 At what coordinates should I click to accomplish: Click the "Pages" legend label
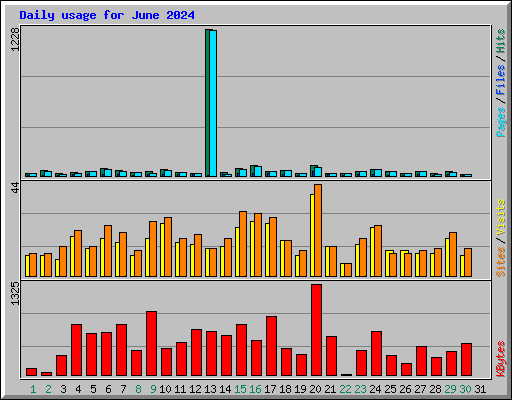501,122
